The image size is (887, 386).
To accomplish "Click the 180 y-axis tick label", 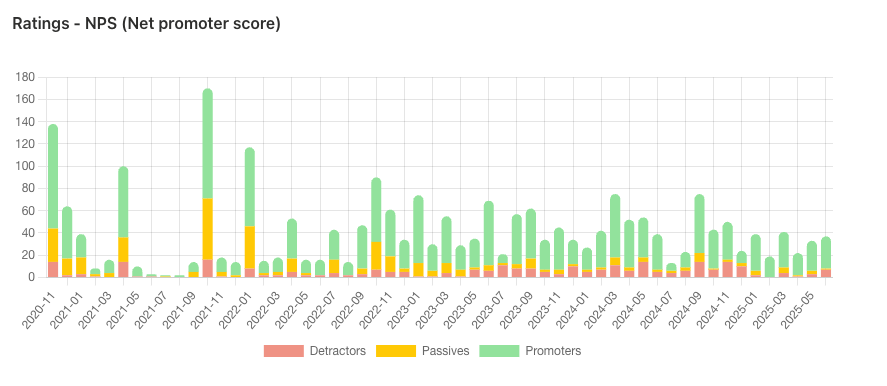I will tap(27, 77).
